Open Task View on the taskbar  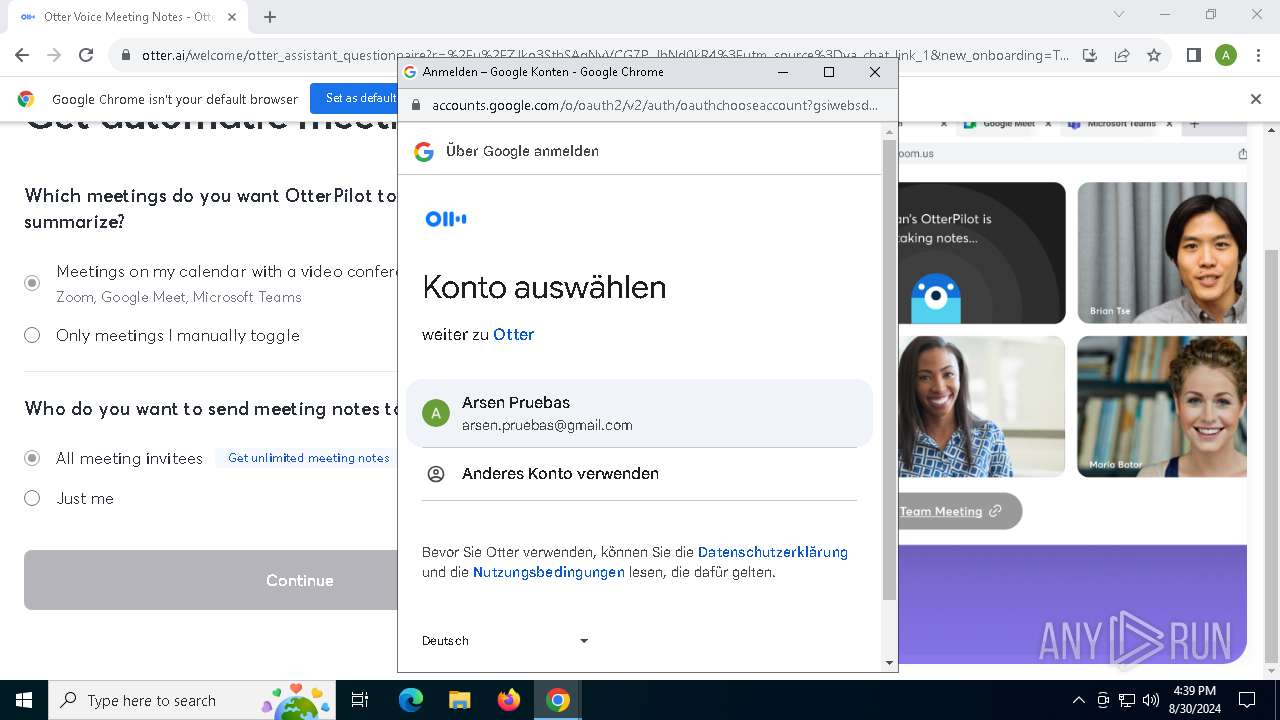tap(361, 700)
